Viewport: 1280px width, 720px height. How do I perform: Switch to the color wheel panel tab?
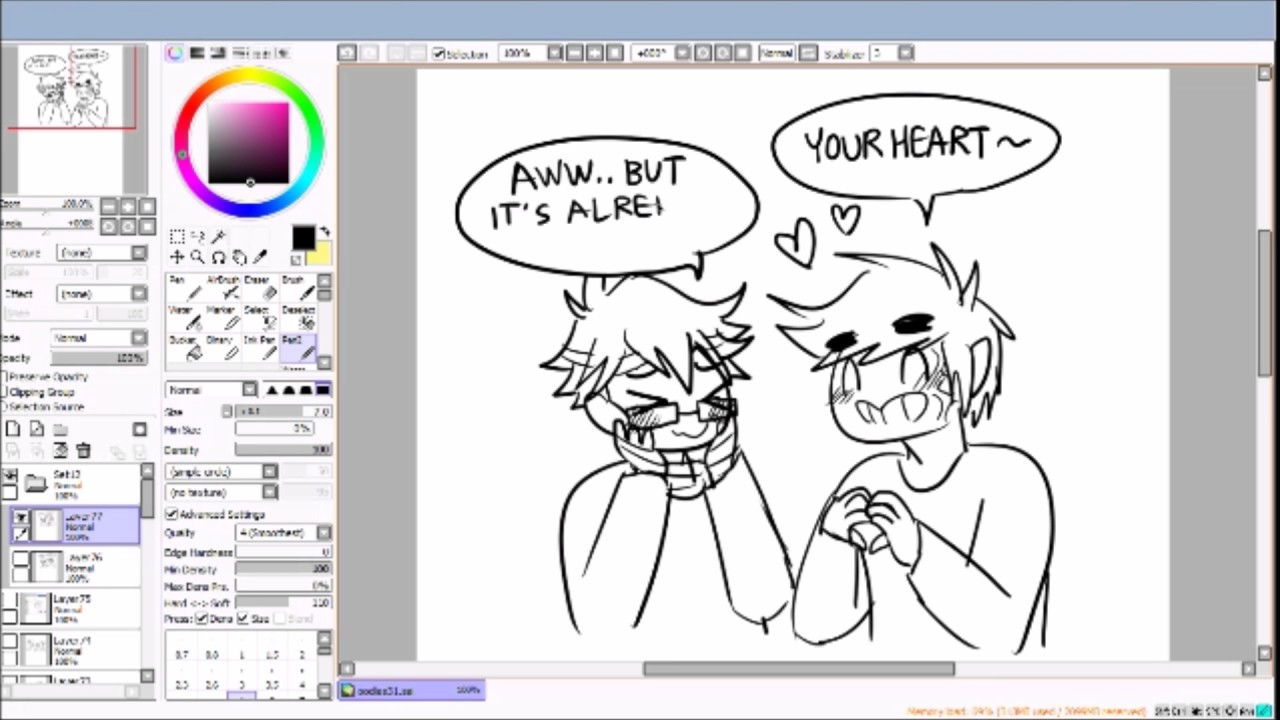175,53
